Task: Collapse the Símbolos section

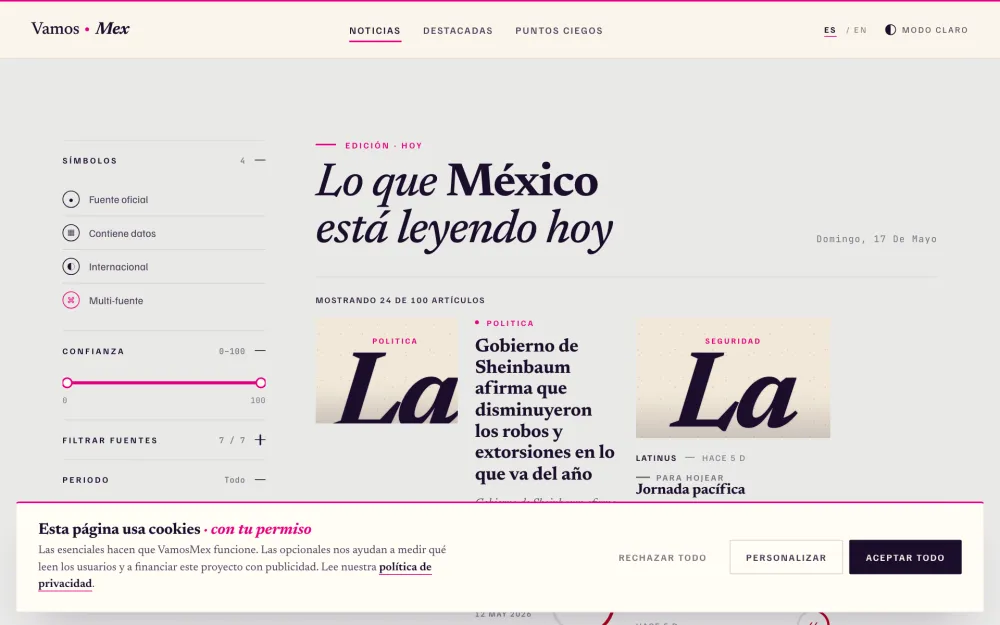Action: point(260,160)
